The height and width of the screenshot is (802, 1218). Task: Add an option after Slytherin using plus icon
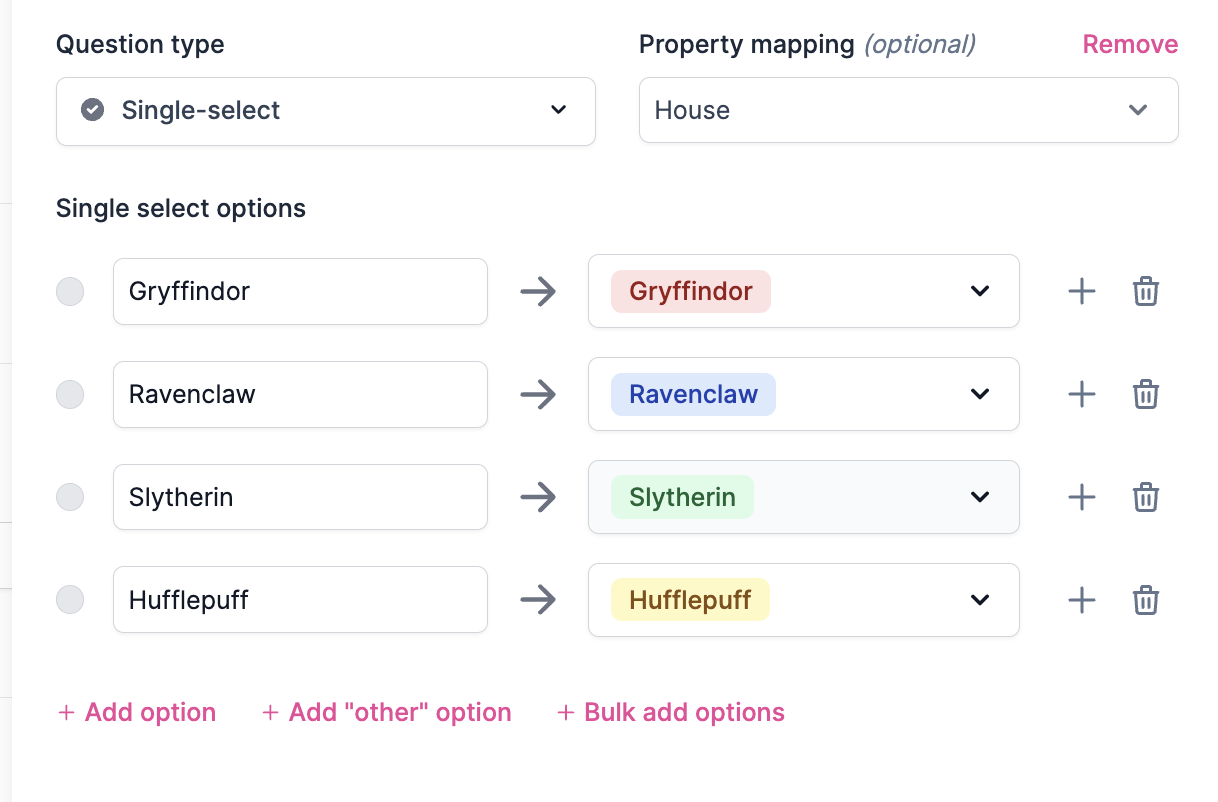[1082, 497]
